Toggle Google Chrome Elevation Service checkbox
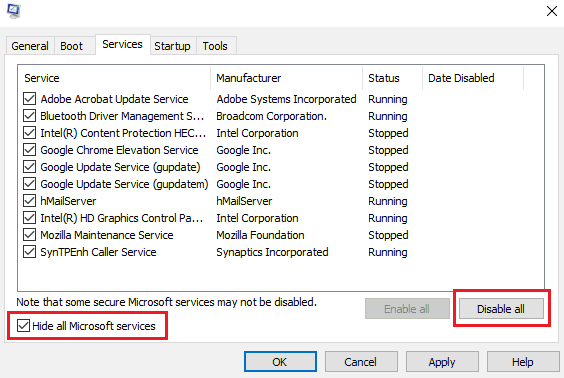564x378 pixels. 29,150
